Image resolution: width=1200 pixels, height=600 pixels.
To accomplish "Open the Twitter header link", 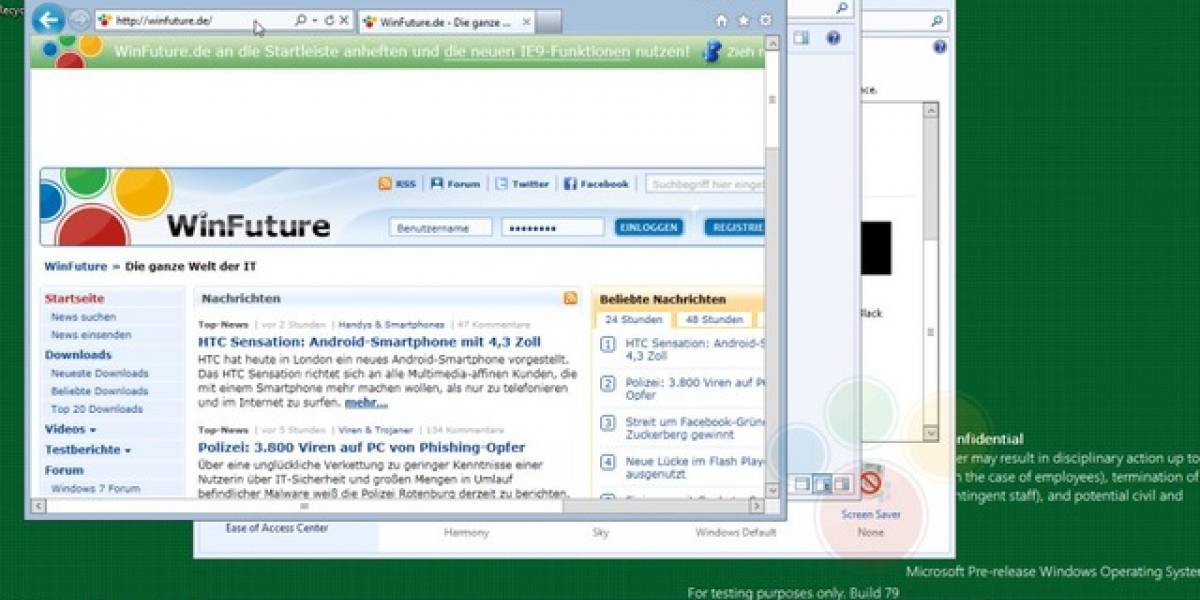I will point(521,184).
